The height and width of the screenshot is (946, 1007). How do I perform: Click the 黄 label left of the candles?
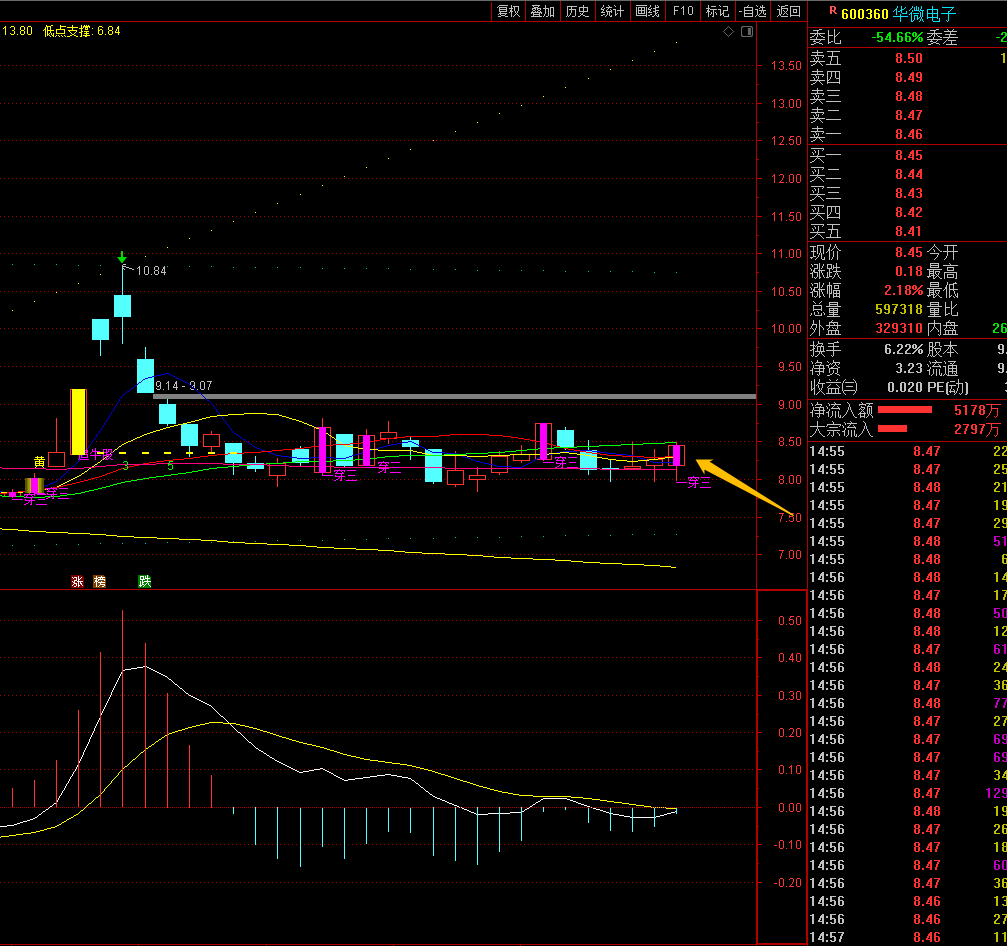pos(39,461)
